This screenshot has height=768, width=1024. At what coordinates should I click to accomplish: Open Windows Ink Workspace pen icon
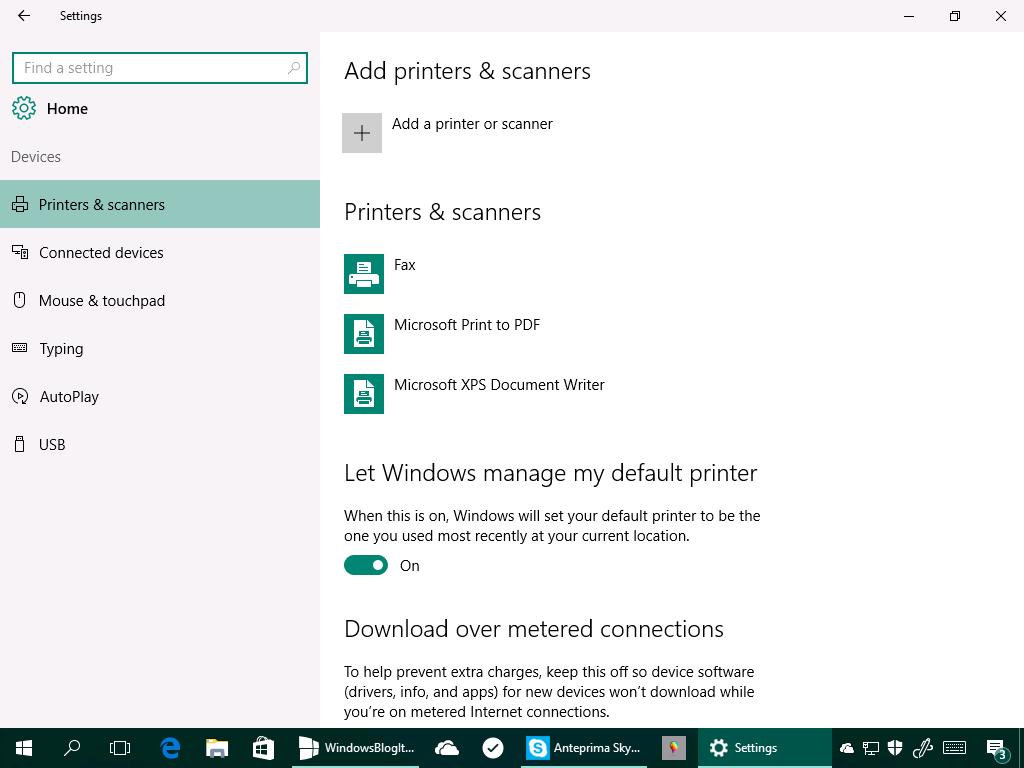(x=921, y=748)
